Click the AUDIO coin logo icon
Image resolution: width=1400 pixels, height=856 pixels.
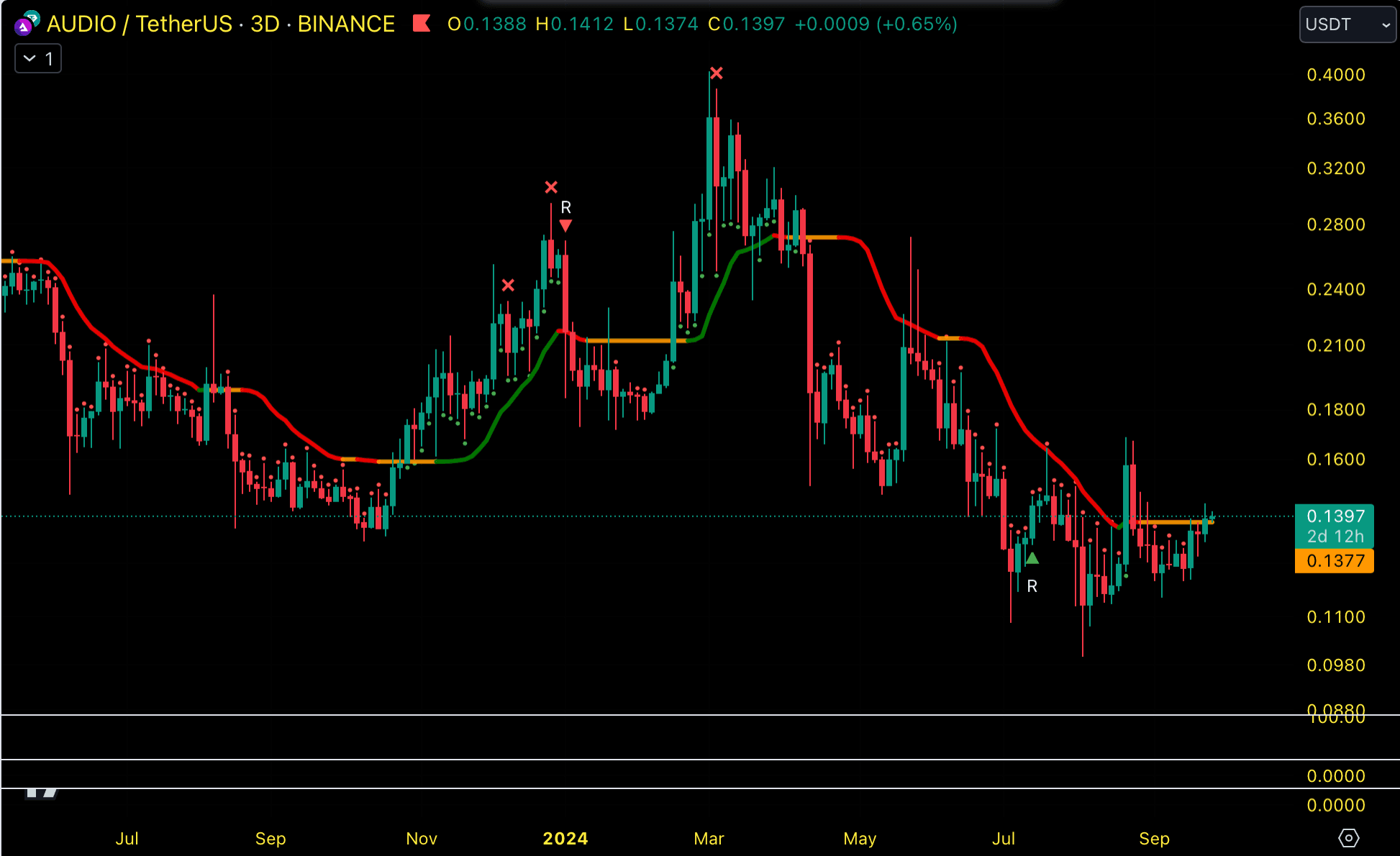click(x=25, y=24)
